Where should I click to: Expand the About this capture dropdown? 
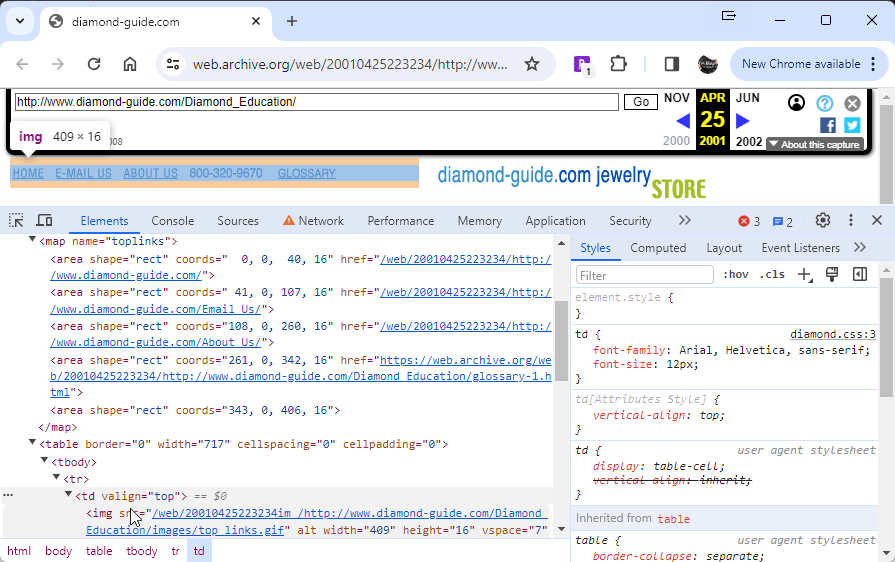point(814,144)
